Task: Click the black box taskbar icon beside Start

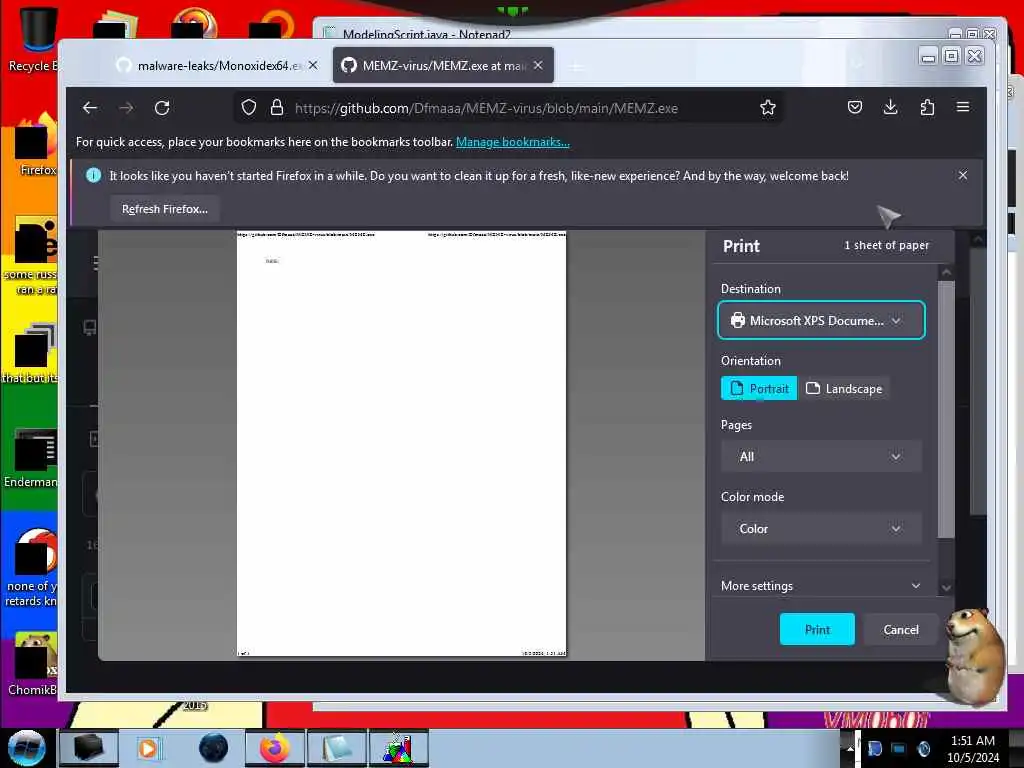Action: pyautogui.click(x=89, y=748)
